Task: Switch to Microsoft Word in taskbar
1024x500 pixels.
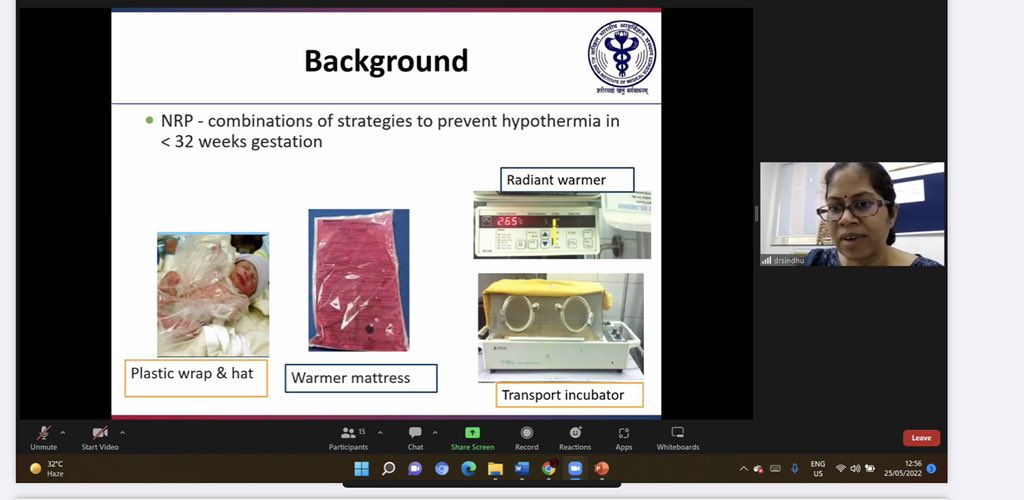Action: pyautogui.click(x=522, y=468)
